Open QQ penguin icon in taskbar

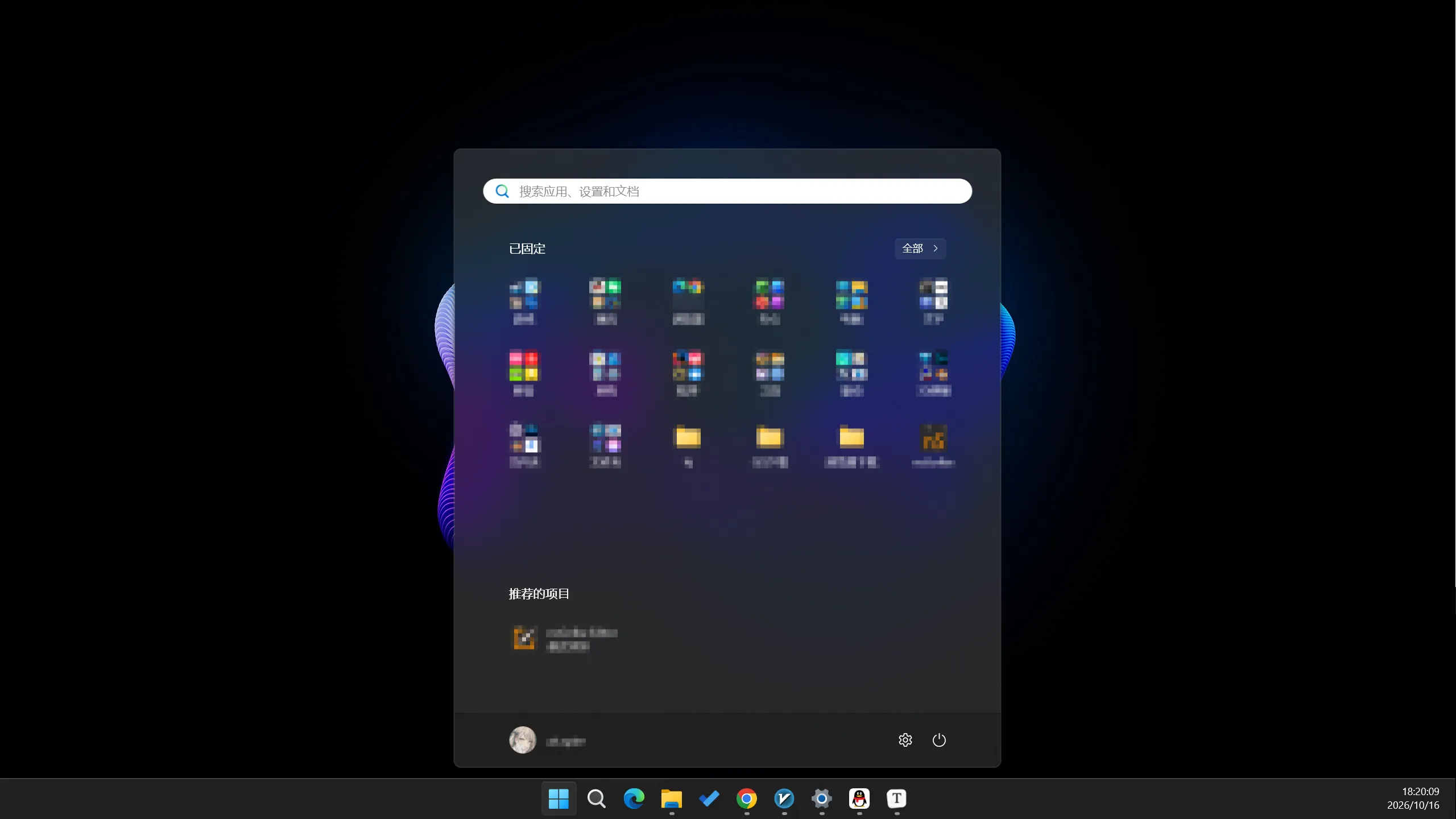(x=859, y=799)
